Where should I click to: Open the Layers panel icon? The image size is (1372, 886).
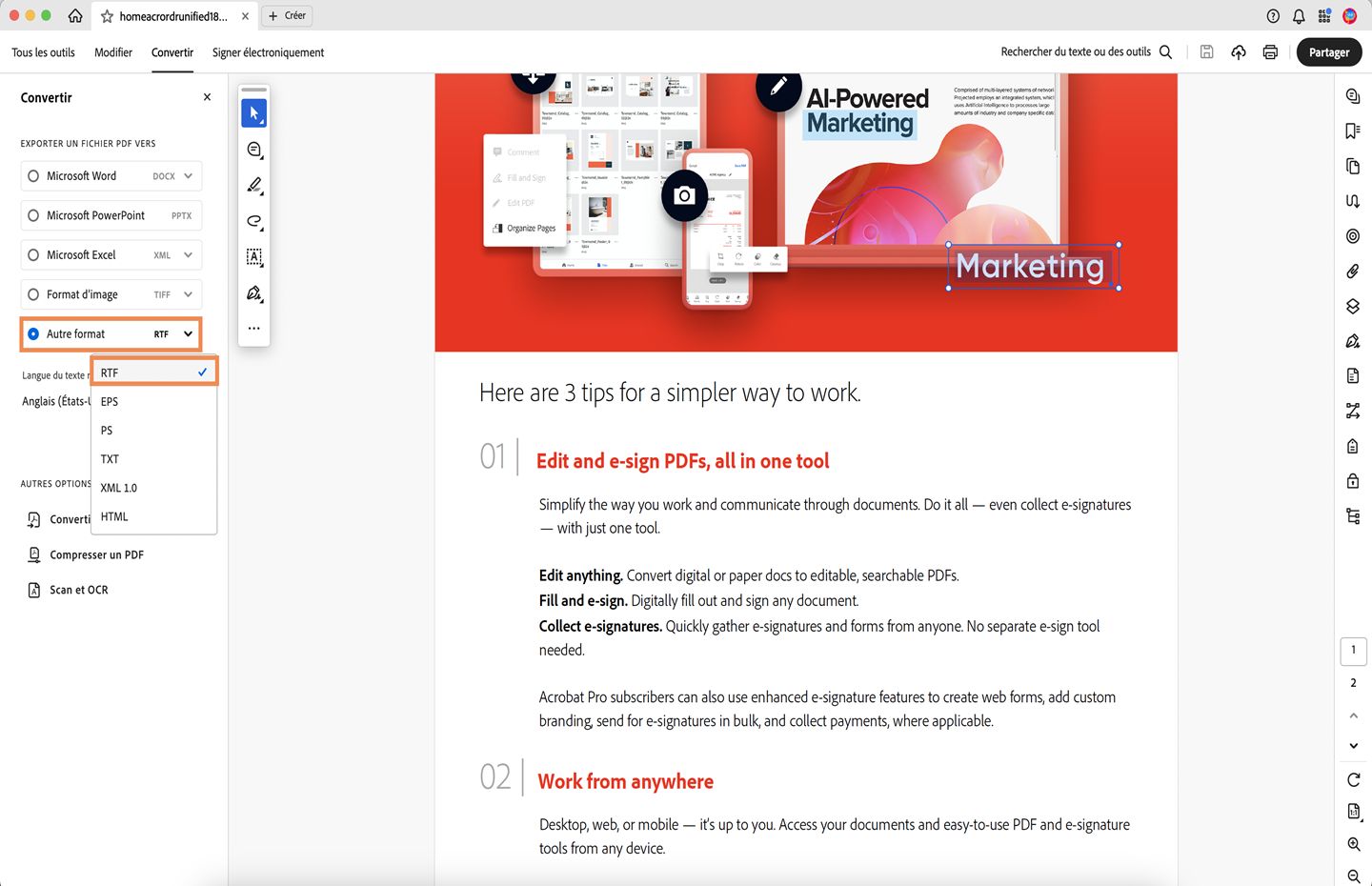click(1353, 306)
